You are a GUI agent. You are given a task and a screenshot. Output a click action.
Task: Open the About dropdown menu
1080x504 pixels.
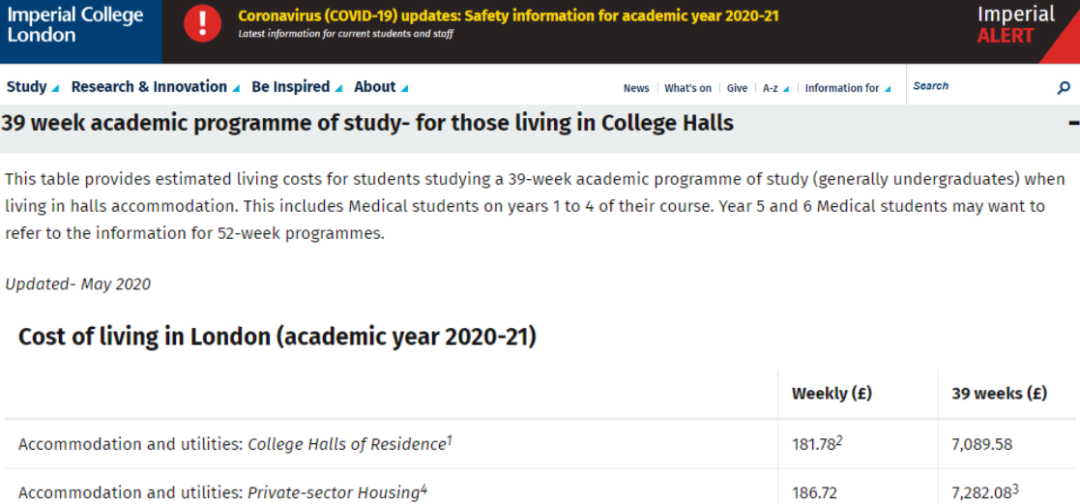click(381, 87)
